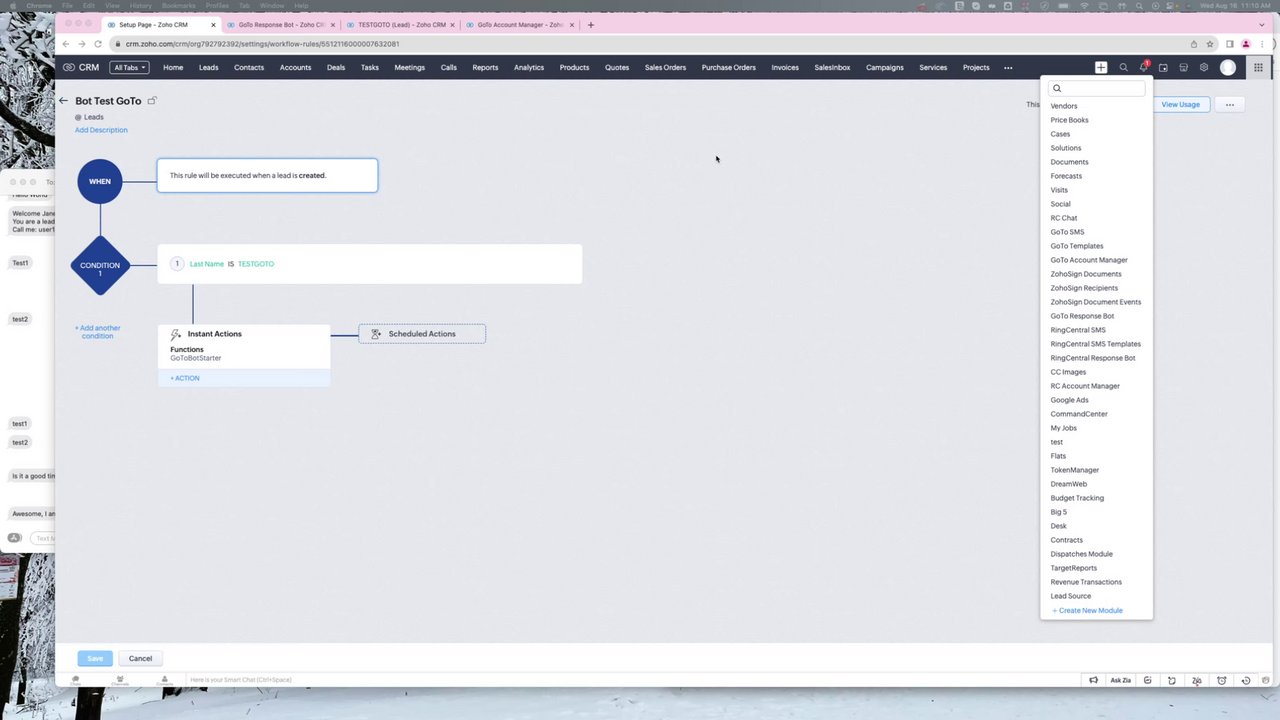Select RingCentral SMS Templates module
The height and width of the screenshot is (720, 1280).
point(1097,344)
